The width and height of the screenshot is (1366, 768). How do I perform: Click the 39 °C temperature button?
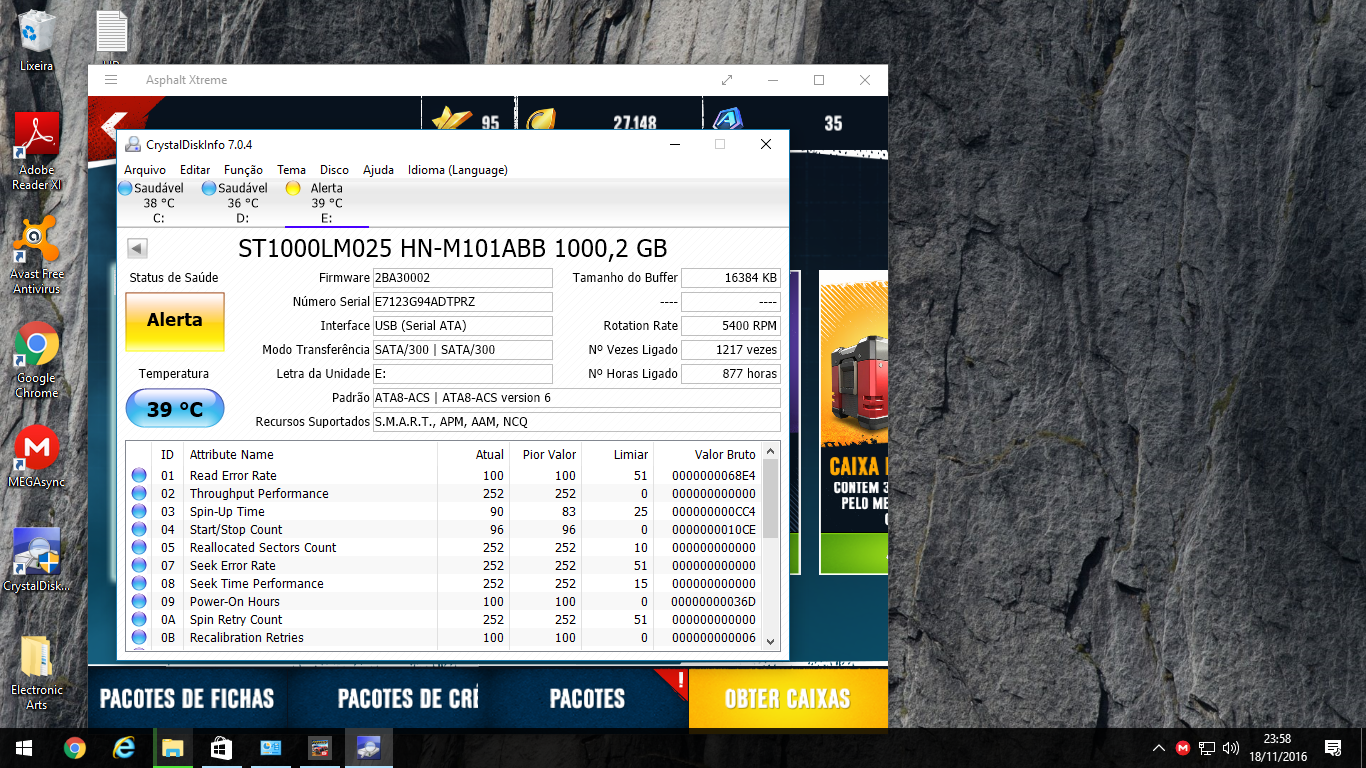pos(175,409)
